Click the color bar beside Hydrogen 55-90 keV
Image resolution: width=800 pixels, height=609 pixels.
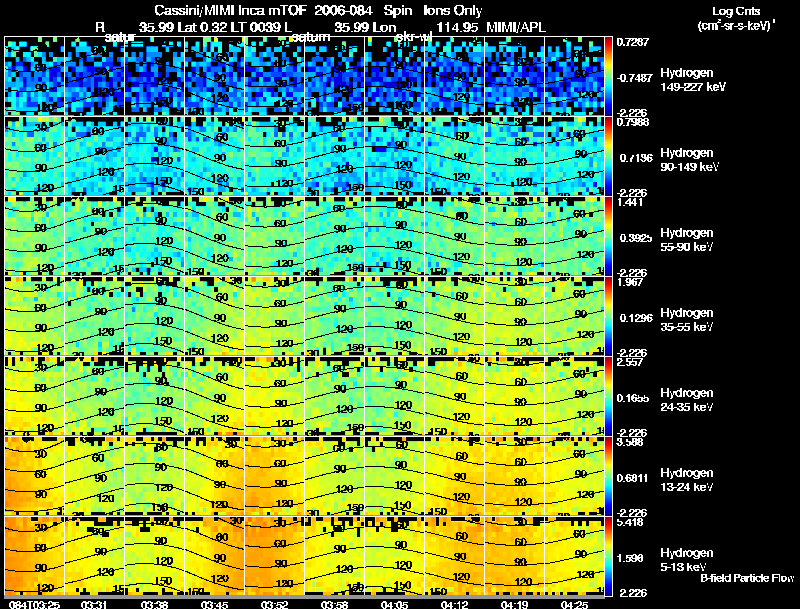608,237
